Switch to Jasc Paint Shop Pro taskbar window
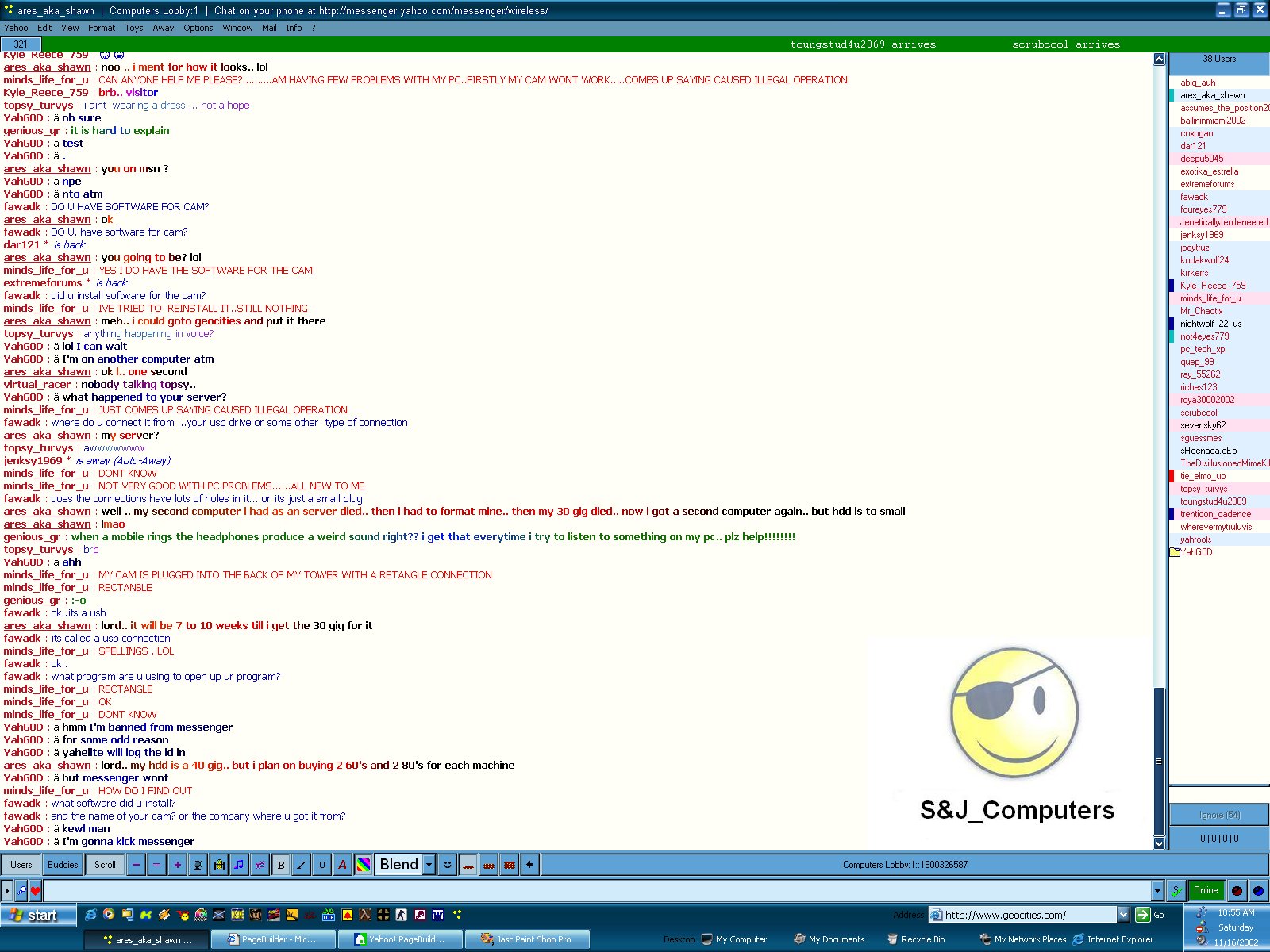Image resolution: width=1270 pixels, height=952 pixels. pos(529,939)
